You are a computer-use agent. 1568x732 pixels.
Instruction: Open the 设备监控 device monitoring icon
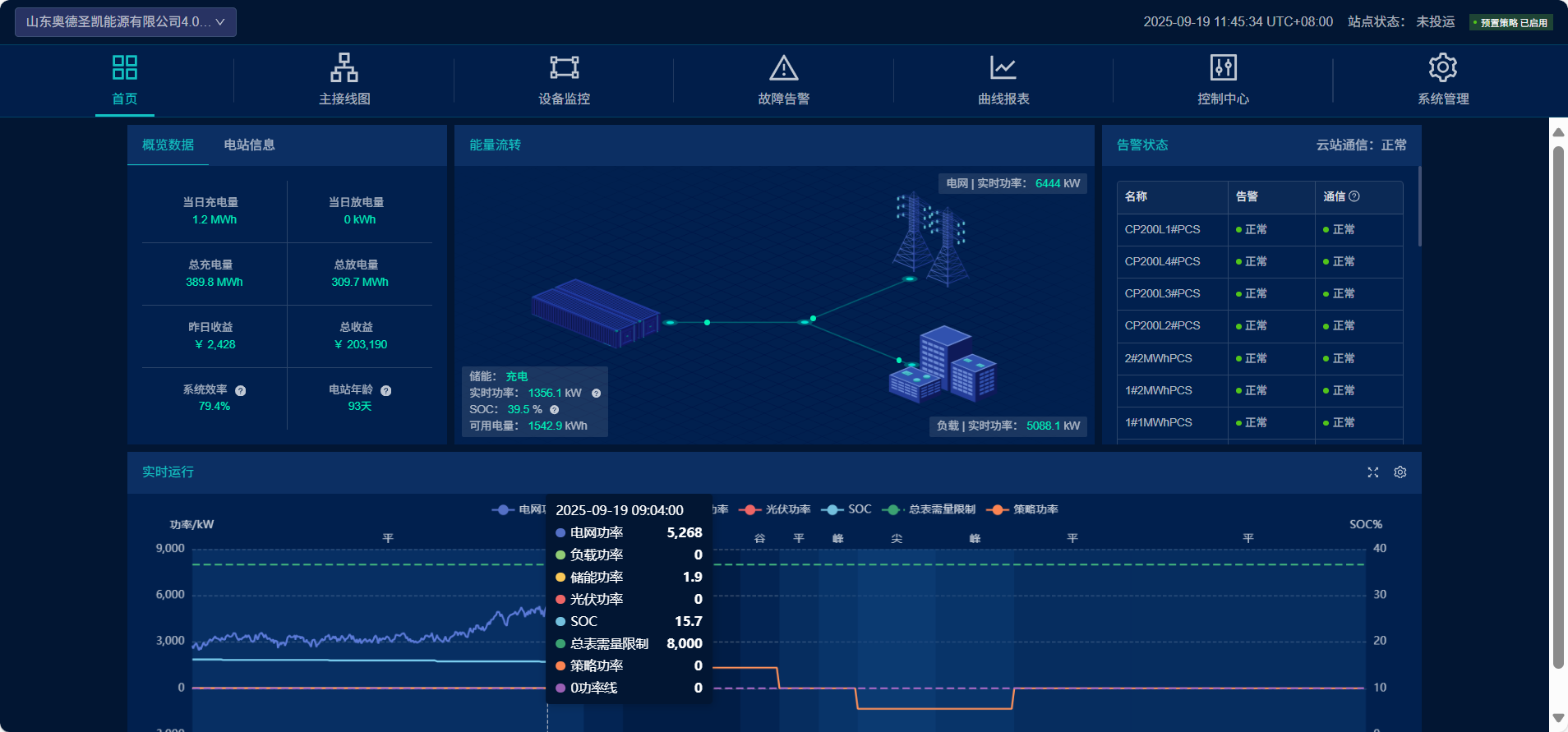pyautogui.click(x=564, y=68)
